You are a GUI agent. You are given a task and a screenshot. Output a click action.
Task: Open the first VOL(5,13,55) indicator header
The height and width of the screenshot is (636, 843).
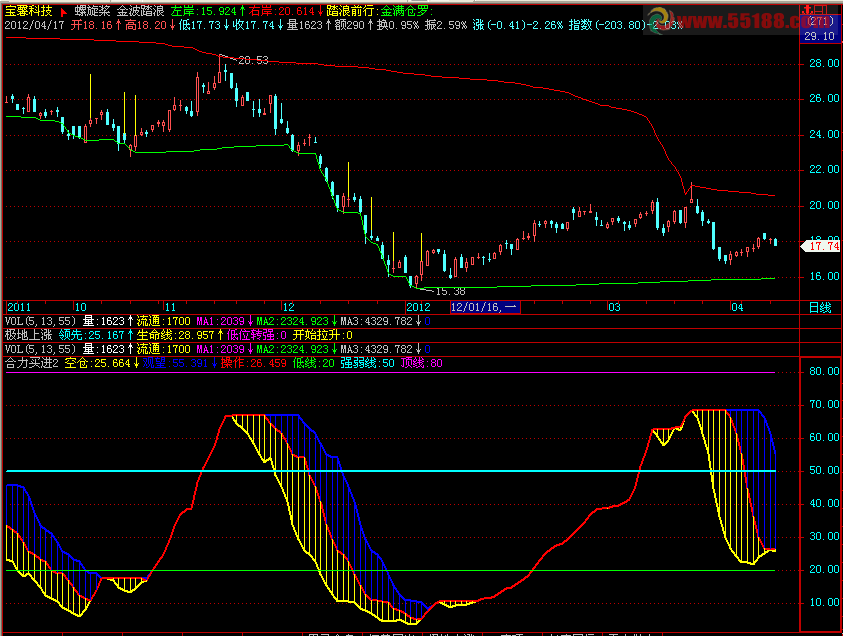point(40,321)
